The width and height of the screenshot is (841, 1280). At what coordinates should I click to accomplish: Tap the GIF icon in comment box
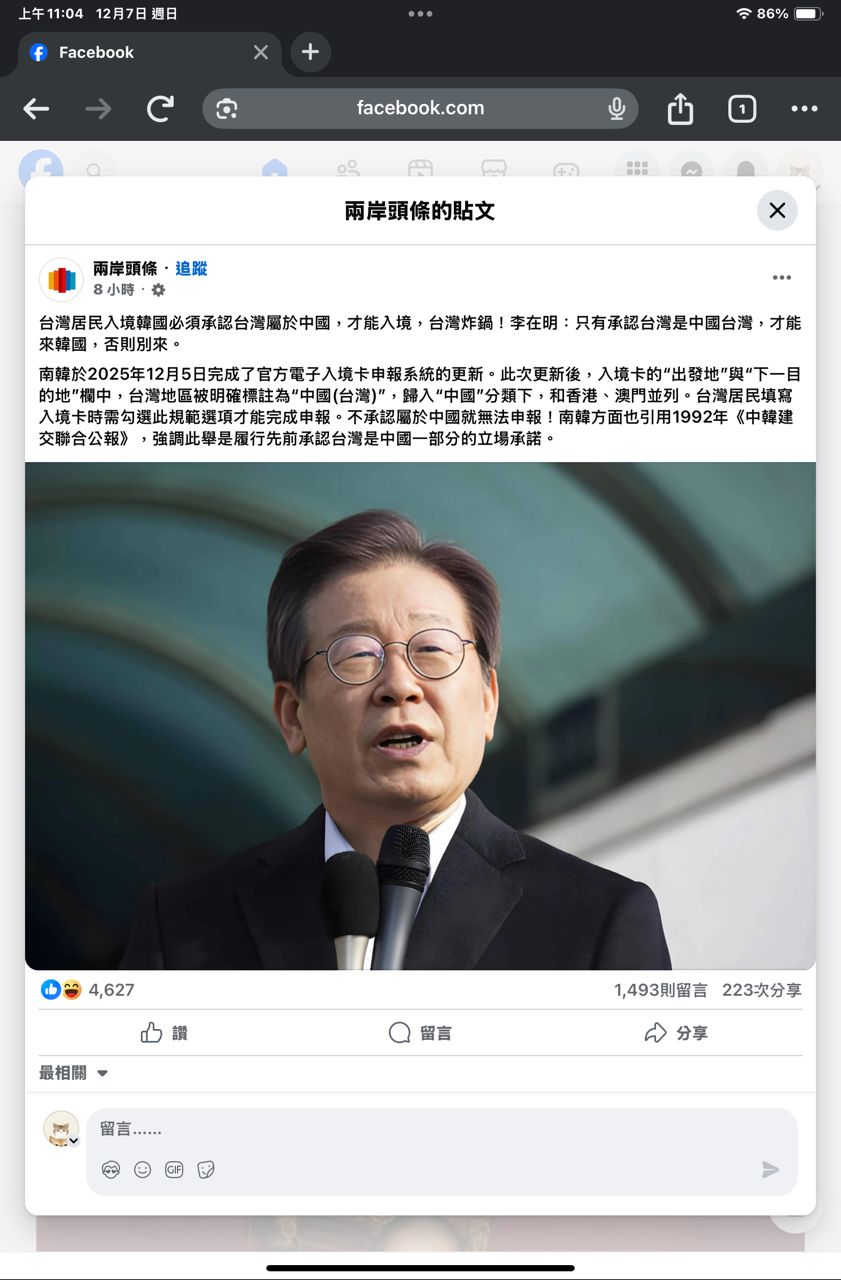[174, 1169]
